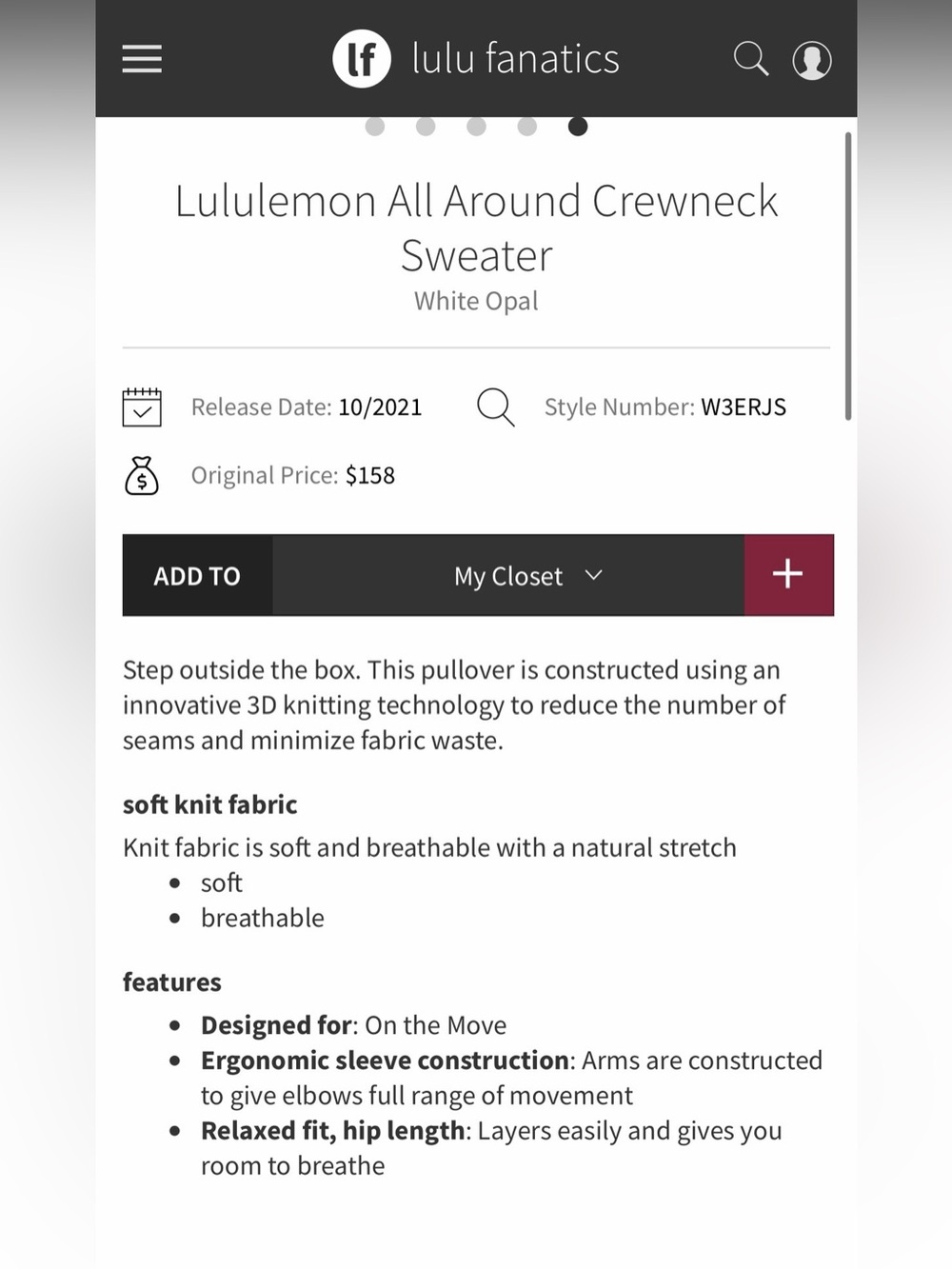Select the fifth active carousel dot
952x1269 pixels.
click(578, 127)
